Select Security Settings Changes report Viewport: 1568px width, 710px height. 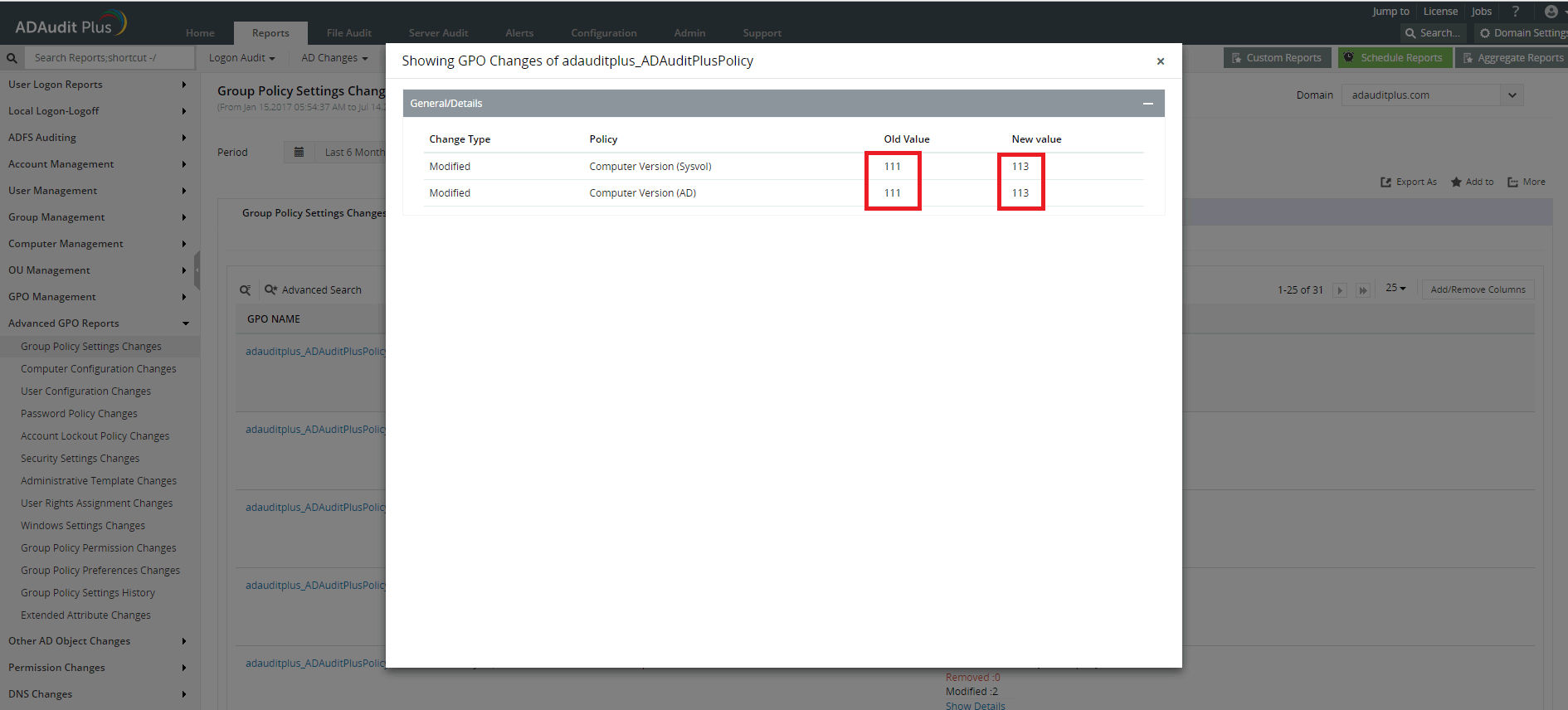pos(80,459)
